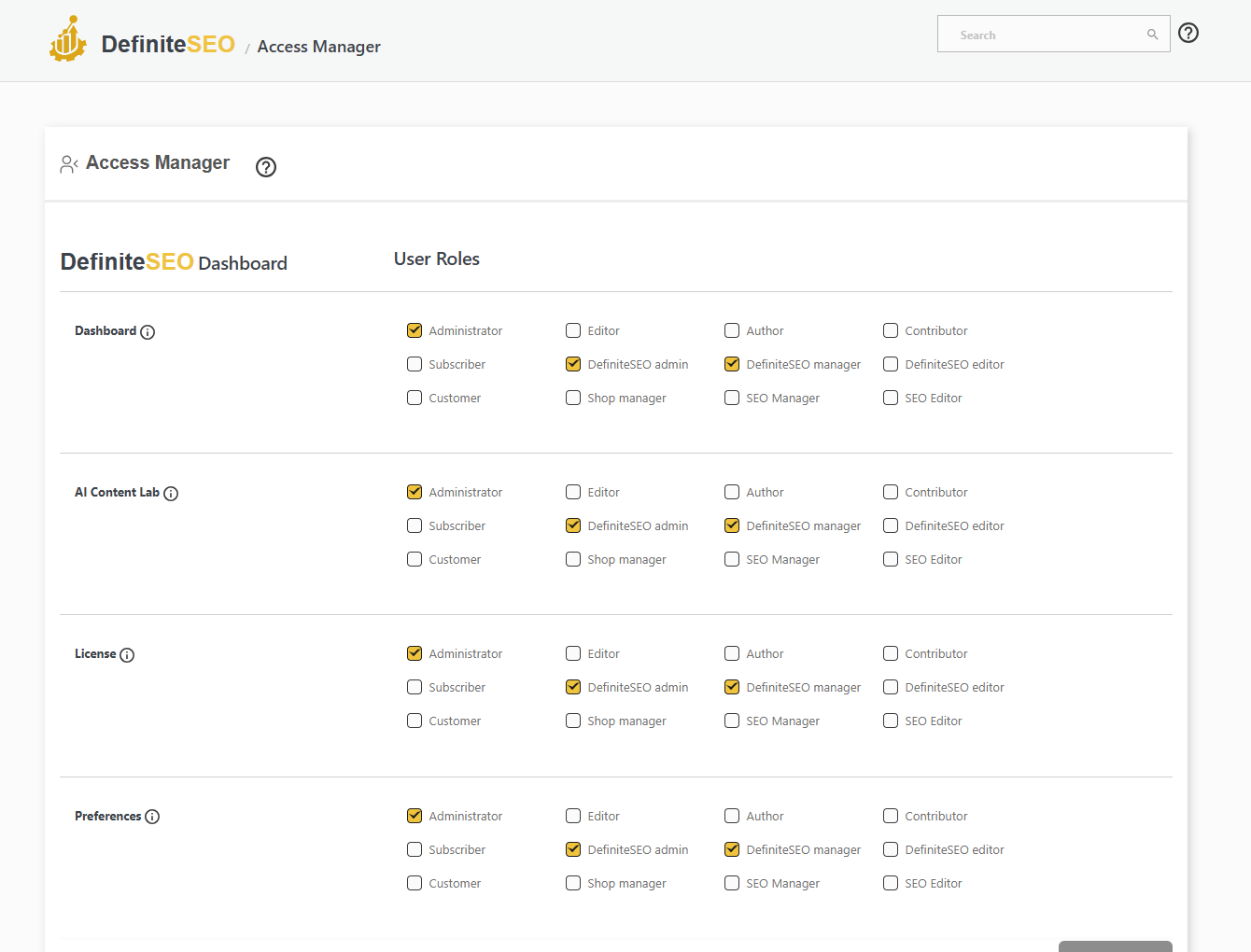Enable Customer role for License
1251x952 pixels.
415,721
